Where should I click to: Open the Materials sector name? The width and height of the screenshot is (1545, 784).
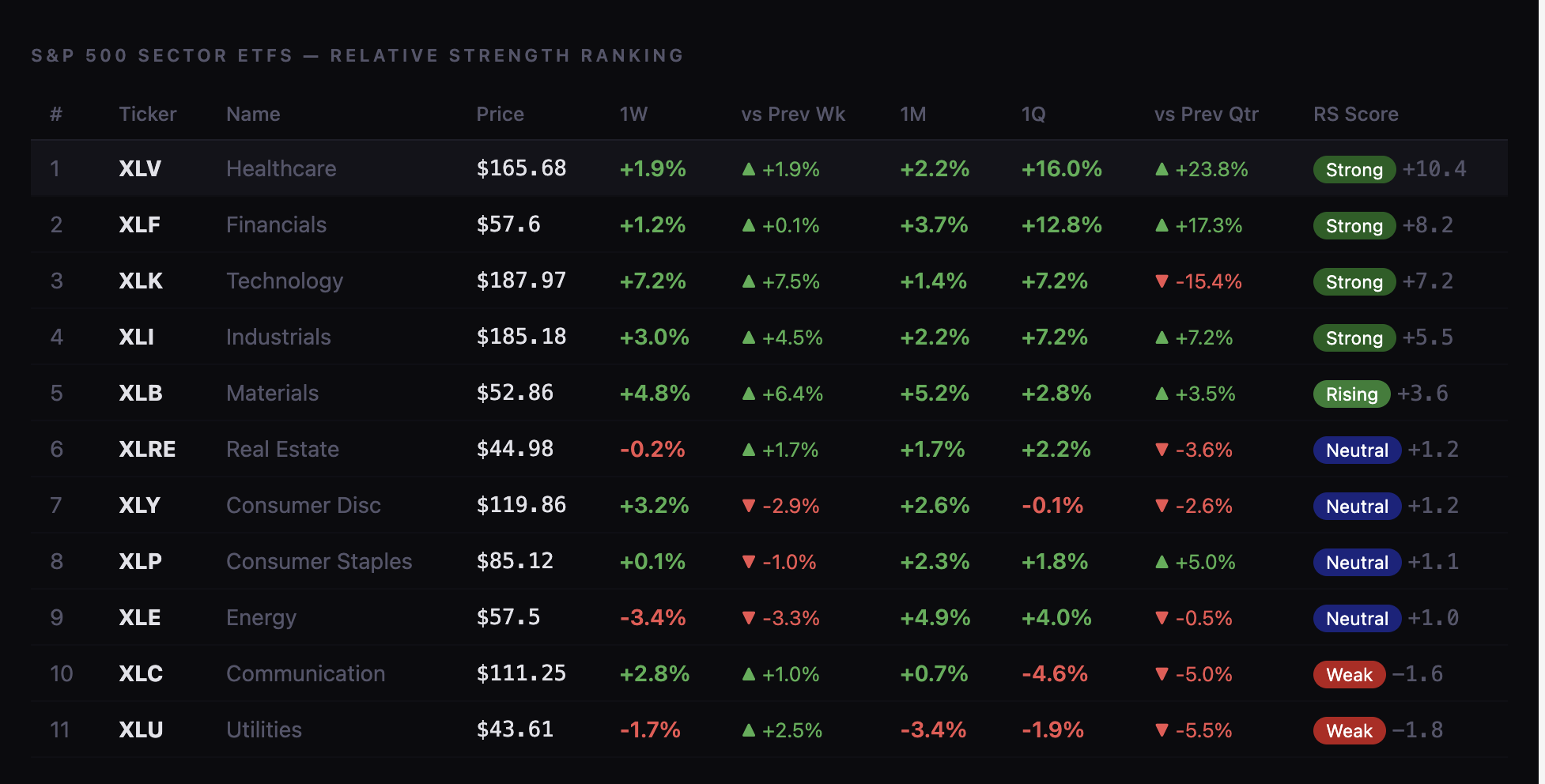coord(272,393)
